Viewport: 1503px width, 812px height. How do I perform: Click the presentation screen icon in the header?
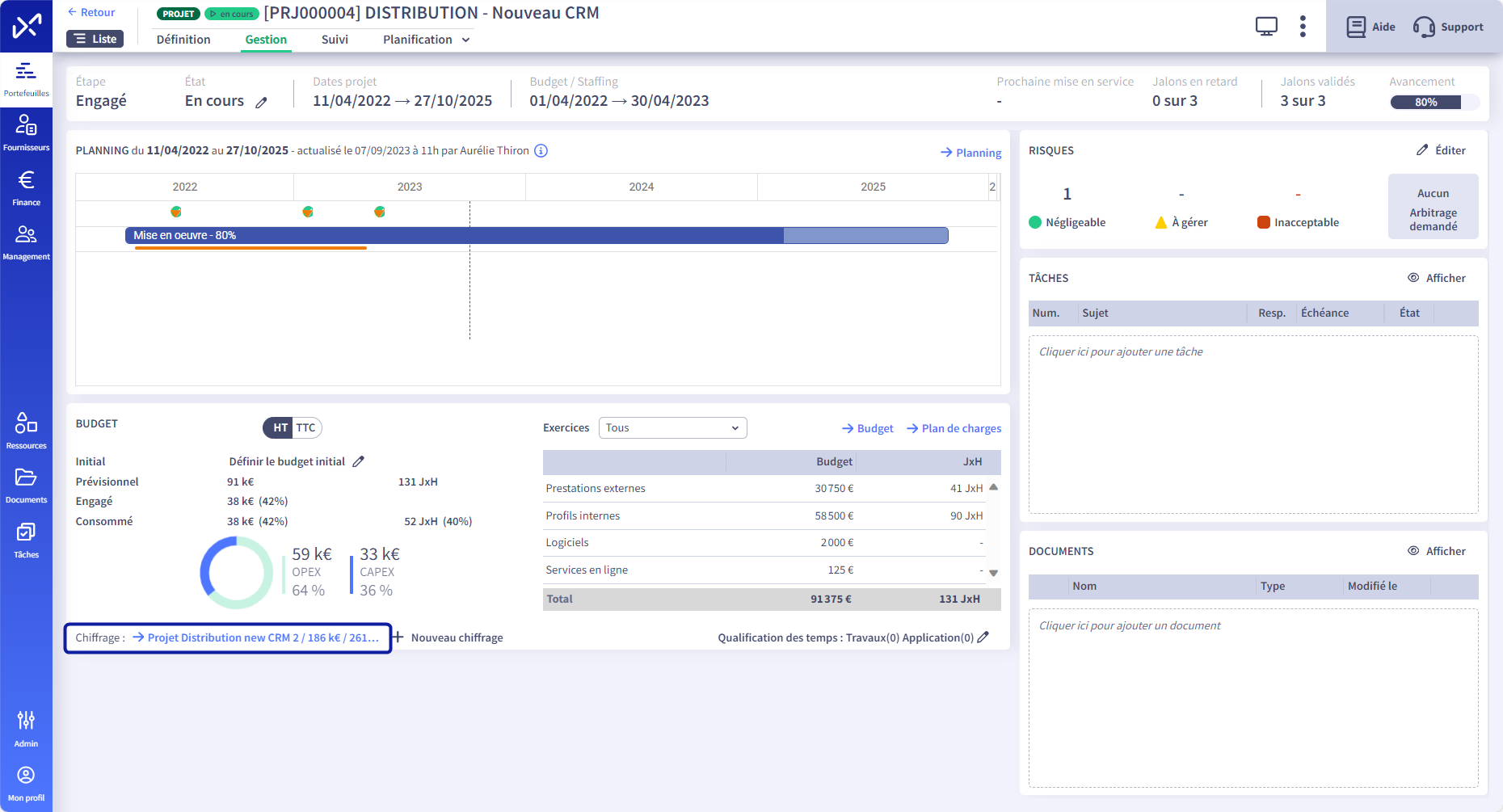(x=1266, y=26)
